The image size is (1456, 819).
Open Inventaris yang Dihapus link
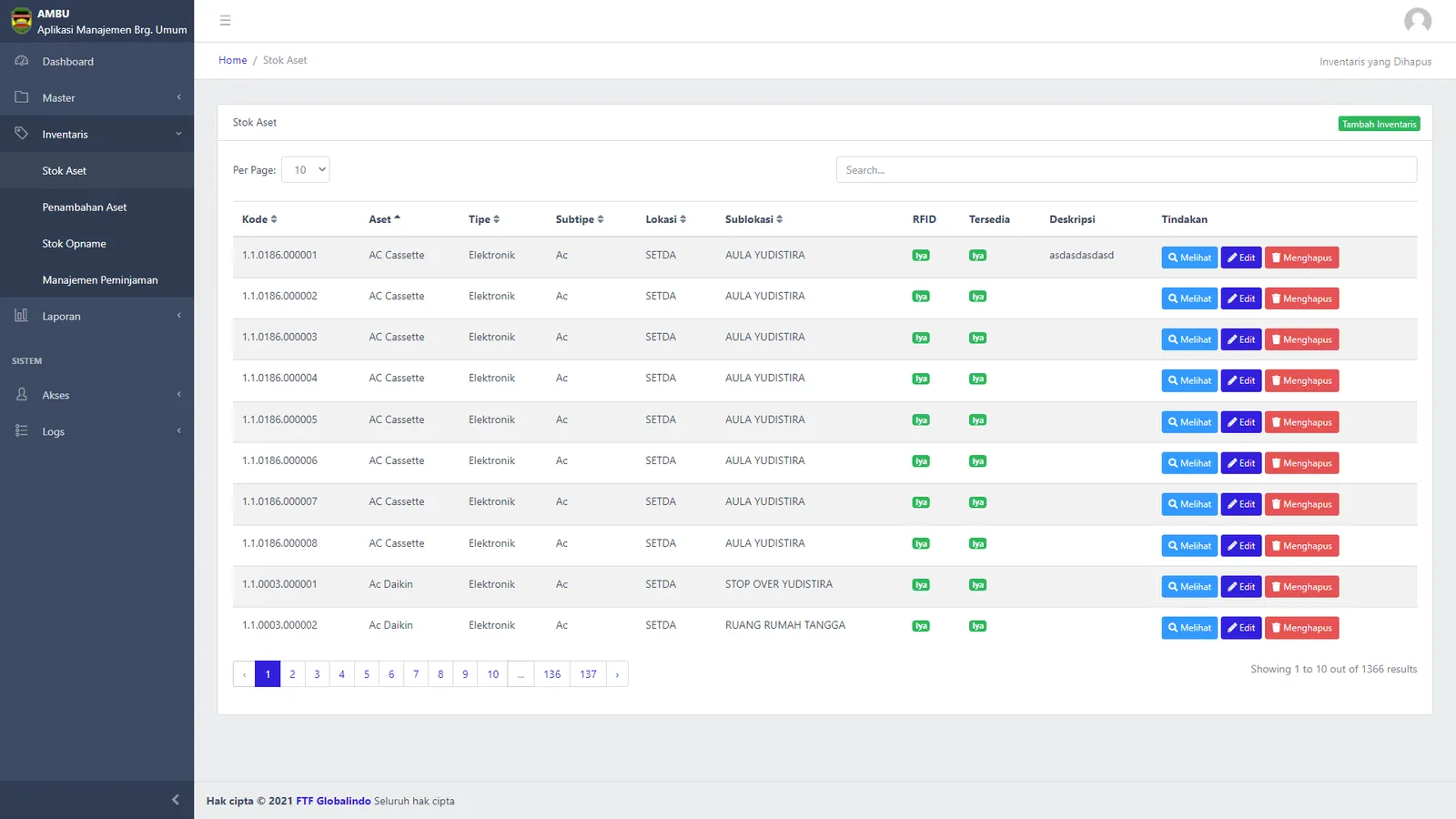pos(1375,62)
